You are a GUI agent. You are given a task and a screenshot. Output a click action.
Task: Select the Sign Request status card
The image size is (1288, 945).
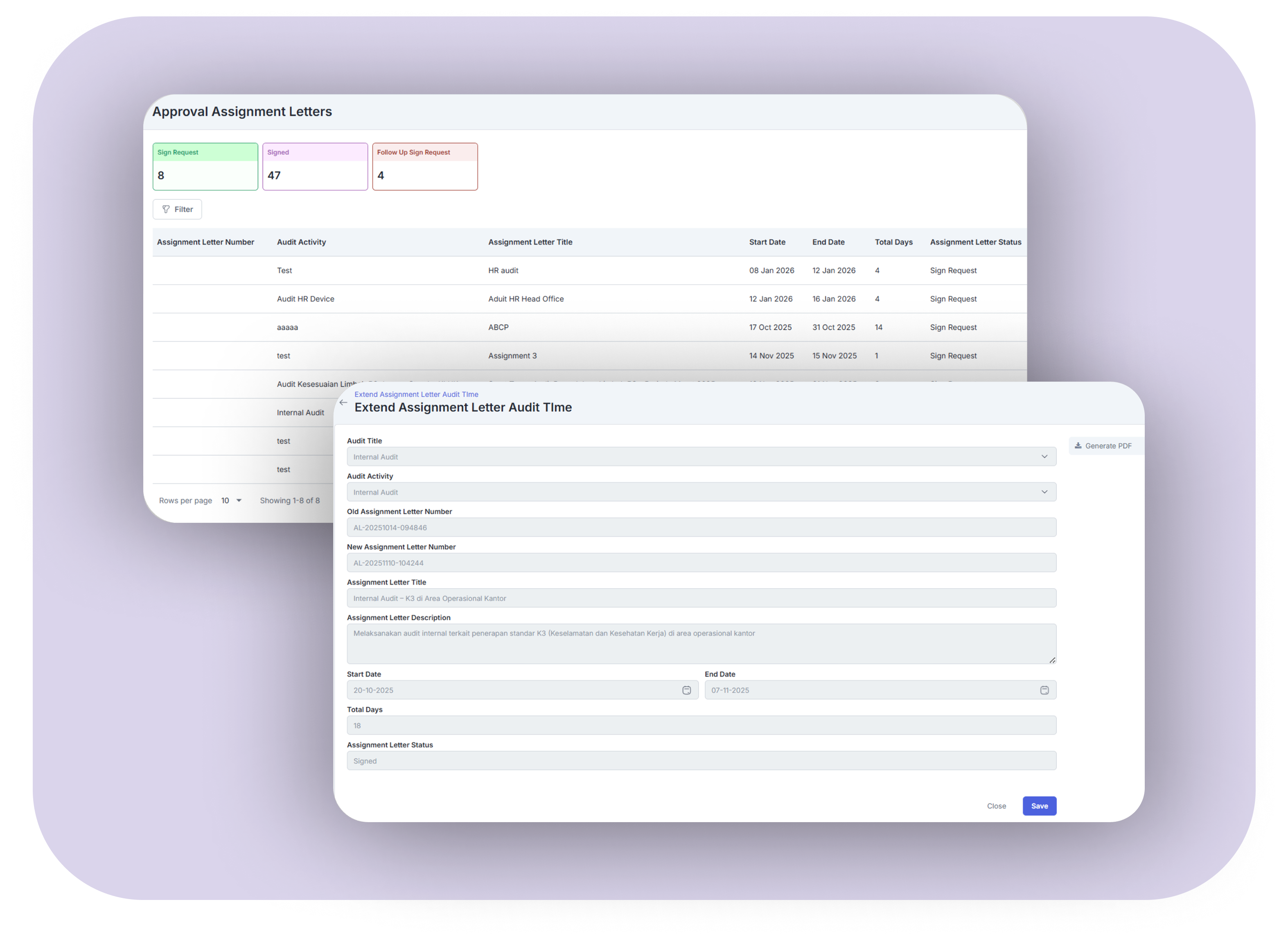205,167
